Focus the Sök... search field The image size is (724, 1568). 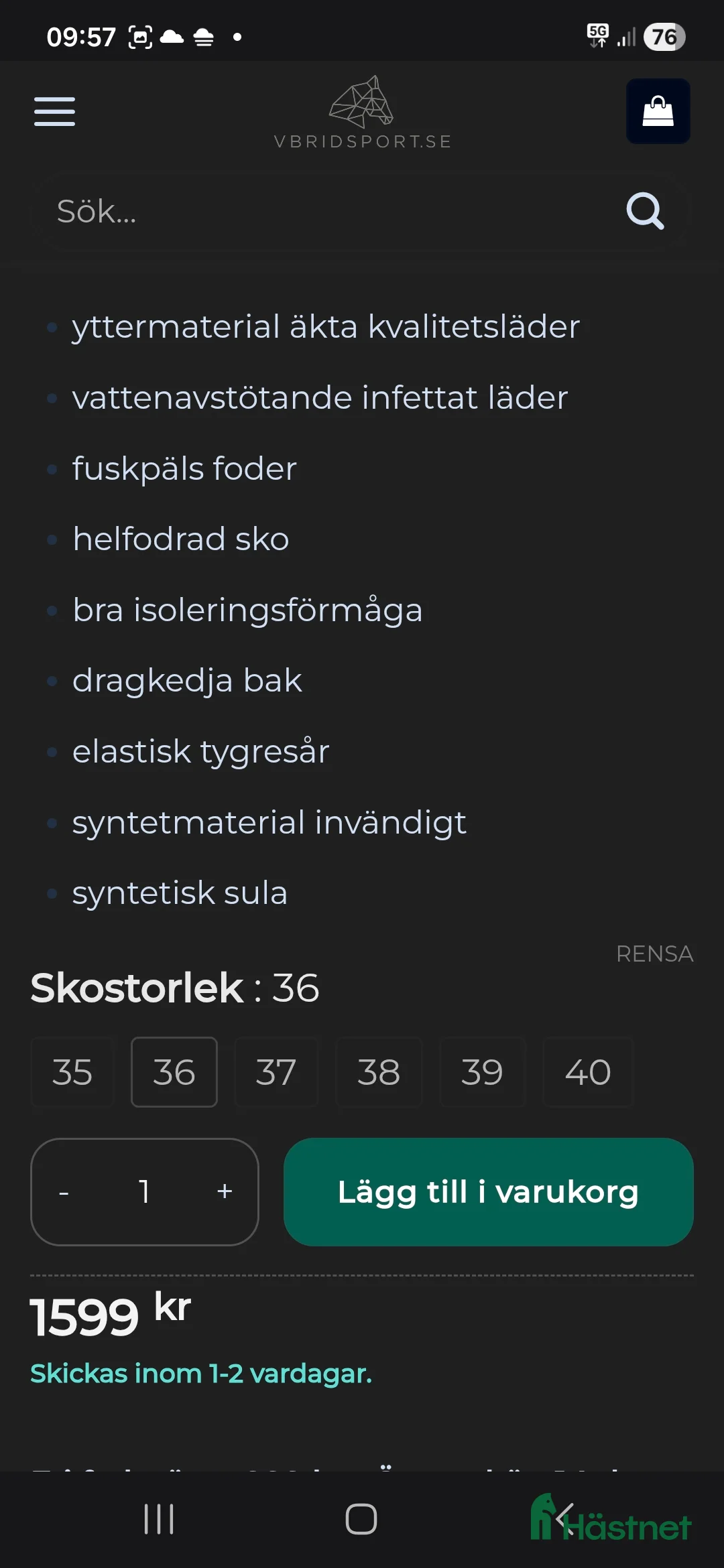[x=322, y=212]
